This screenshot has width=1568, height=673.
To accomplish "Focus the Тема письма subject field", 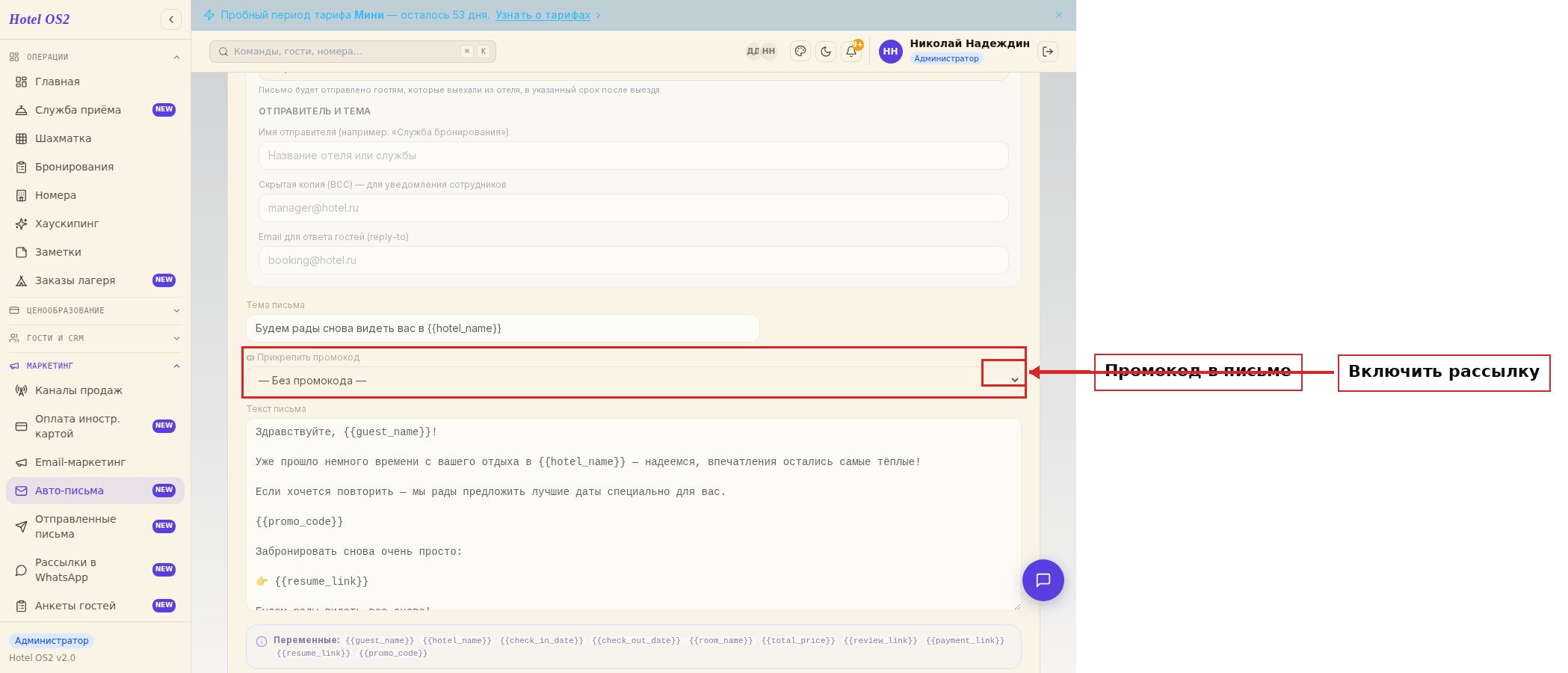I will [x=503, y=328].
